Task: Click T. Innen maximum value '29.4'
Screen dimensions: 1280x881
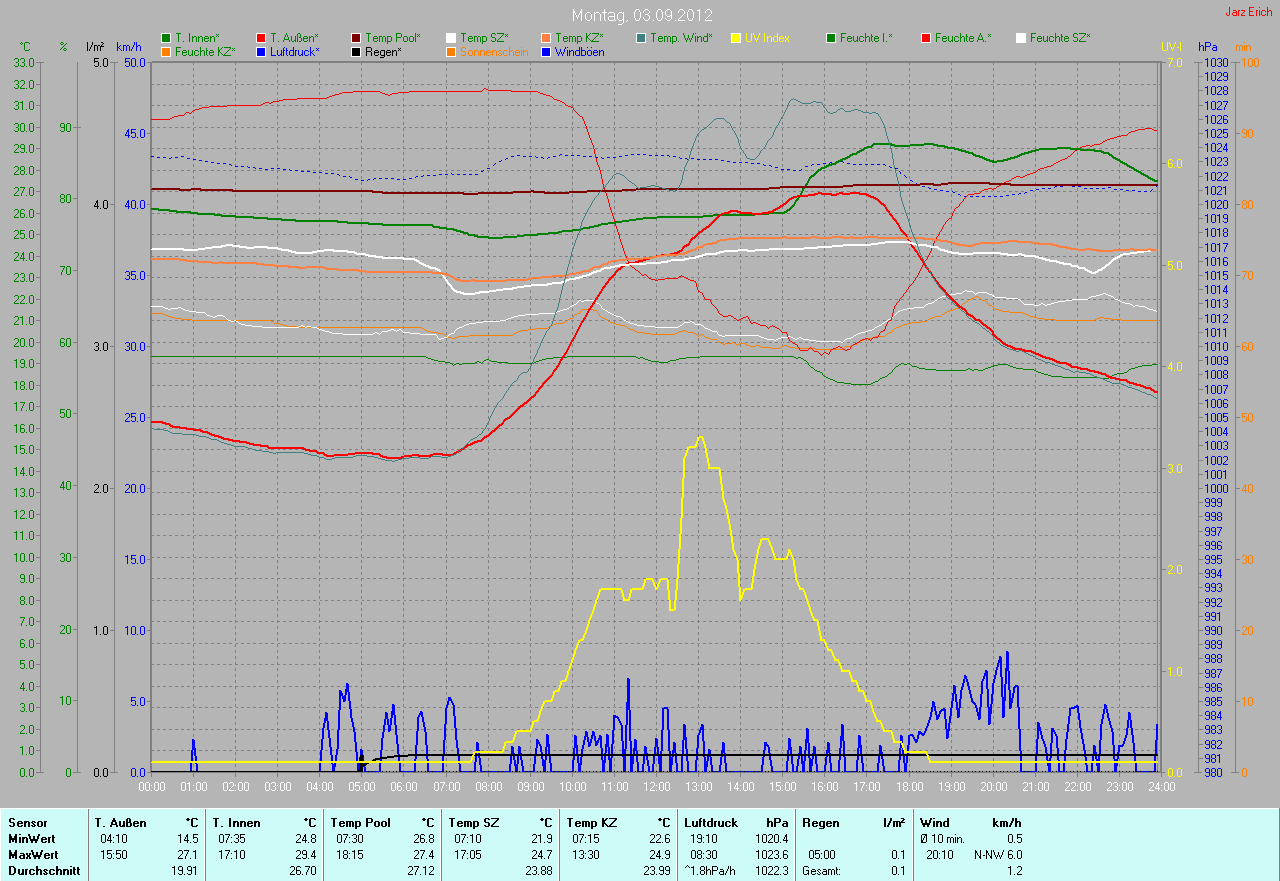Action: 305,855
